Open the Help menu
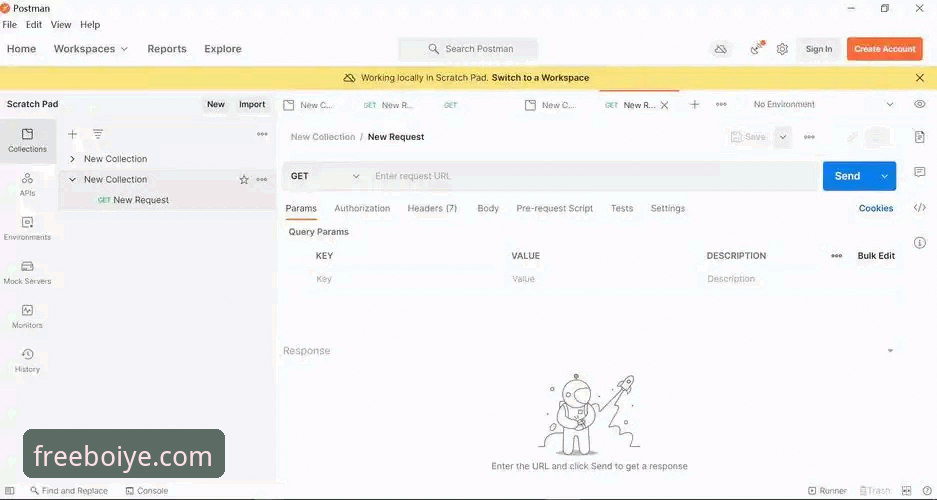Image resolution: width=937 pixels, height=500 pixels. [90, 24]
